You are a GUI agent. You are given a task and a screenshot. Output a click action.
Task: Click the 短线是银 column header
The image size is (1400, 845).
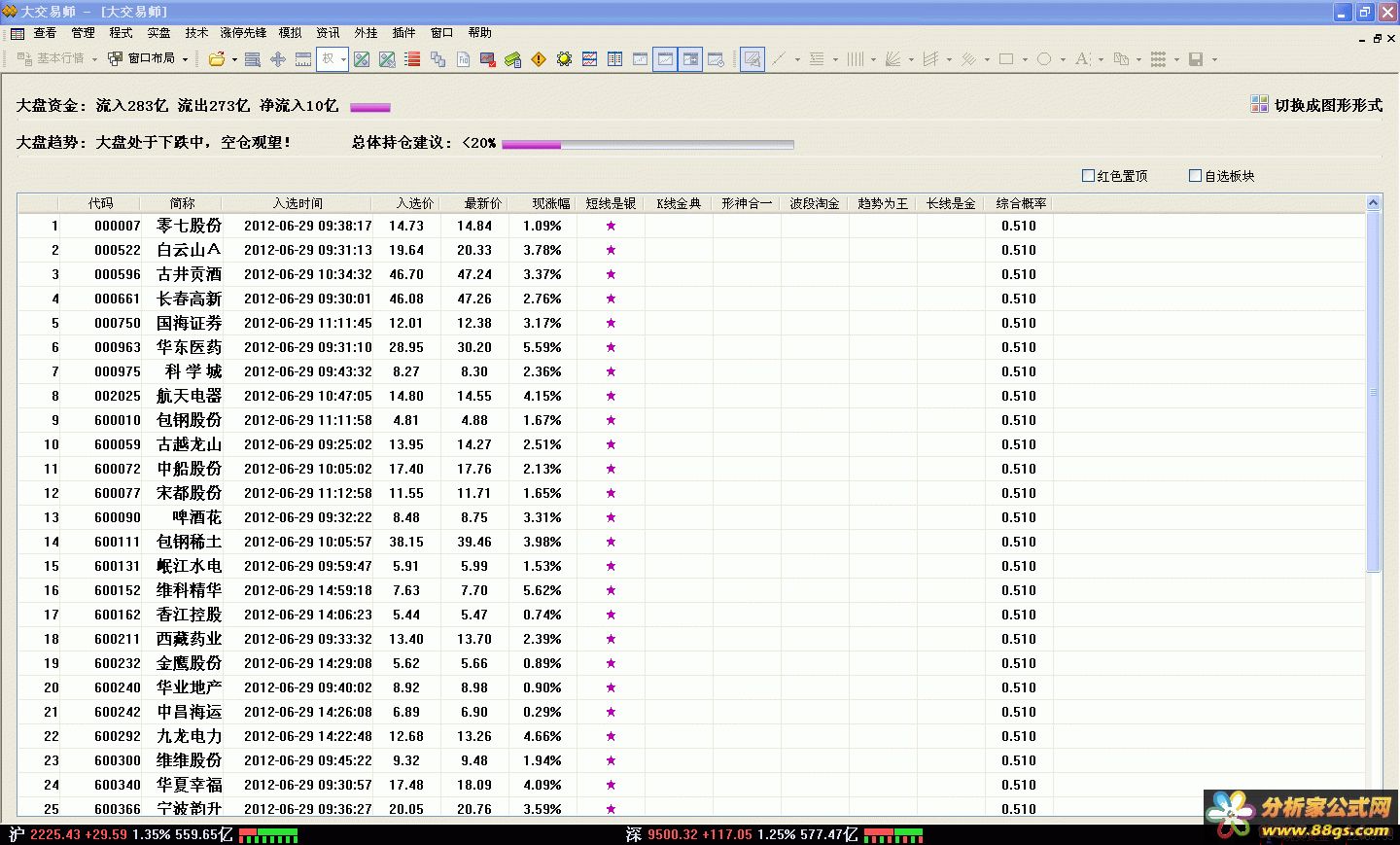click(x=611, y=203)
